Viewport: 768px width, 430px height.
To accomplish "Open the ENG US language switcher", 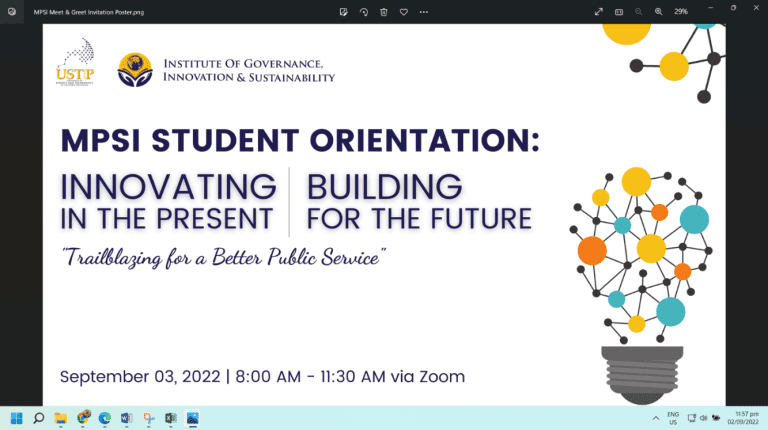I will (673, 417).
